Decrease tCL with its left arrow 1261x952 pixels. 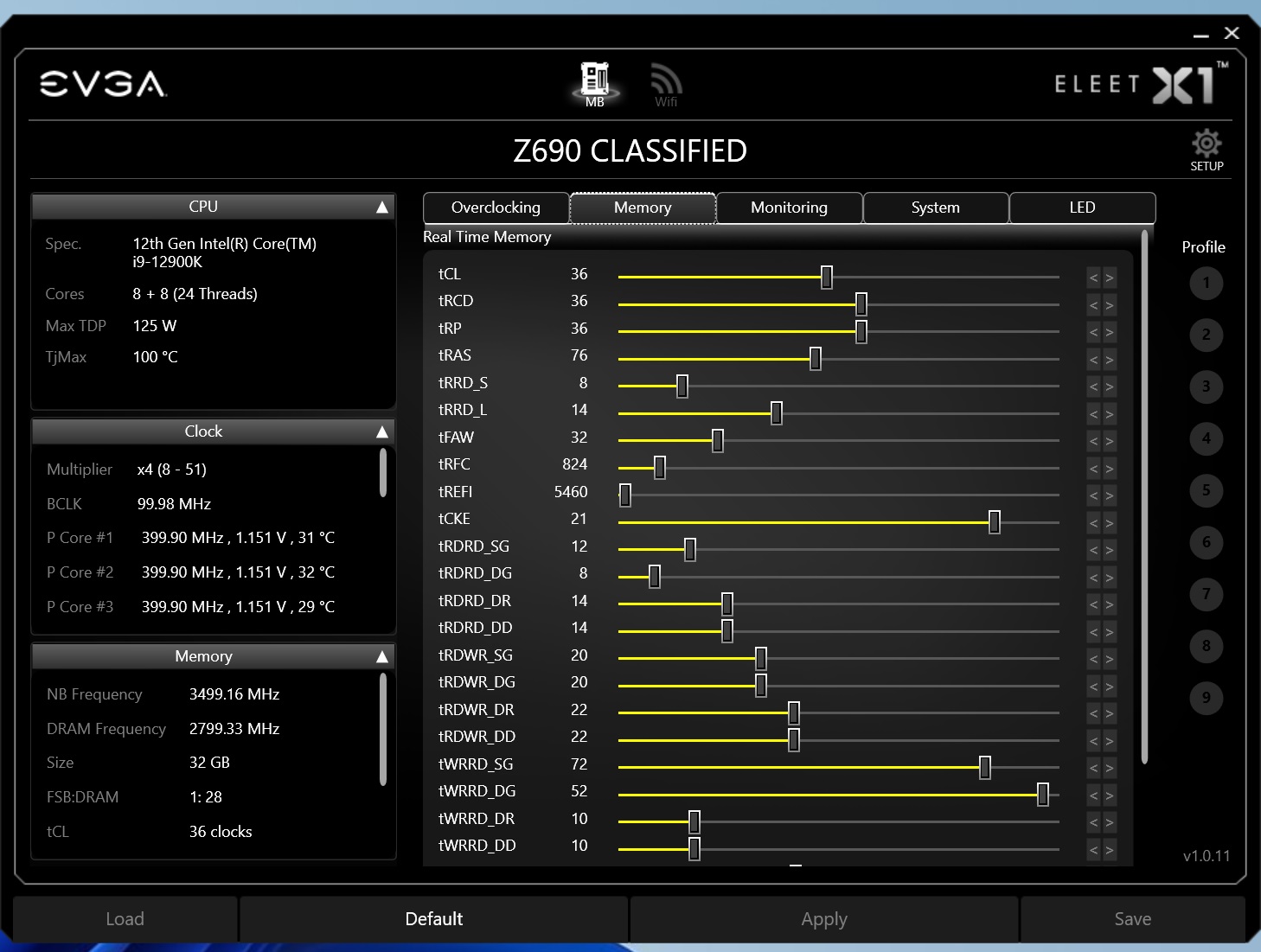[x=1094, y=278]
